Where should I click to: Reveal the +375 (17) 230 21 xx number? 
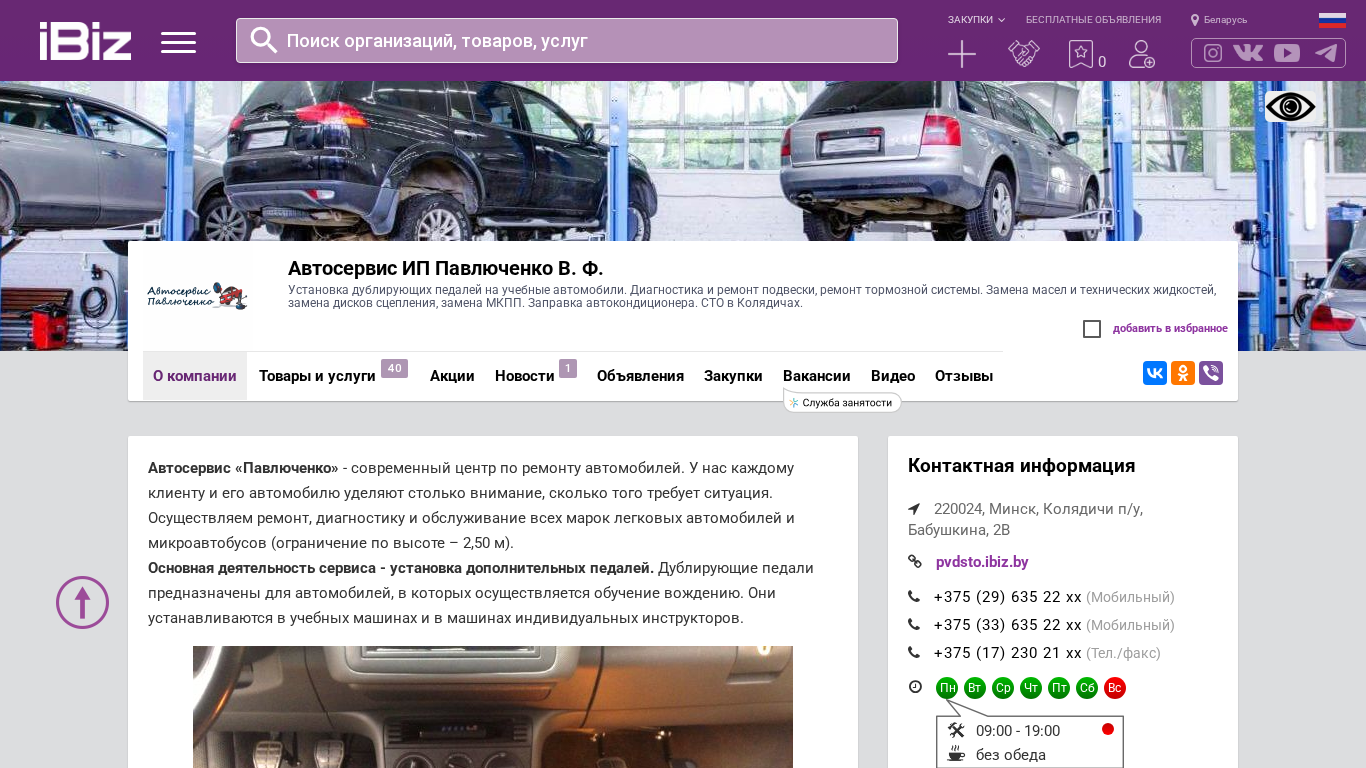[x=1008, y=653]
